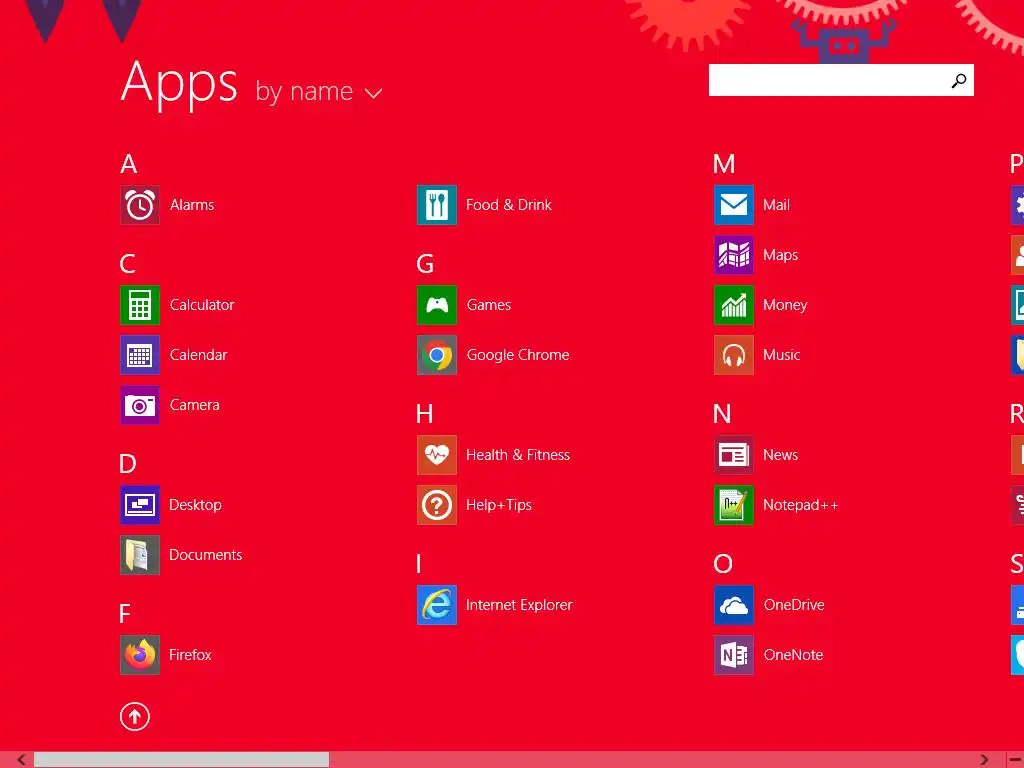Open the Desktop tile icon
Viewport: 1024px width, 768px height.
point(140,505)
